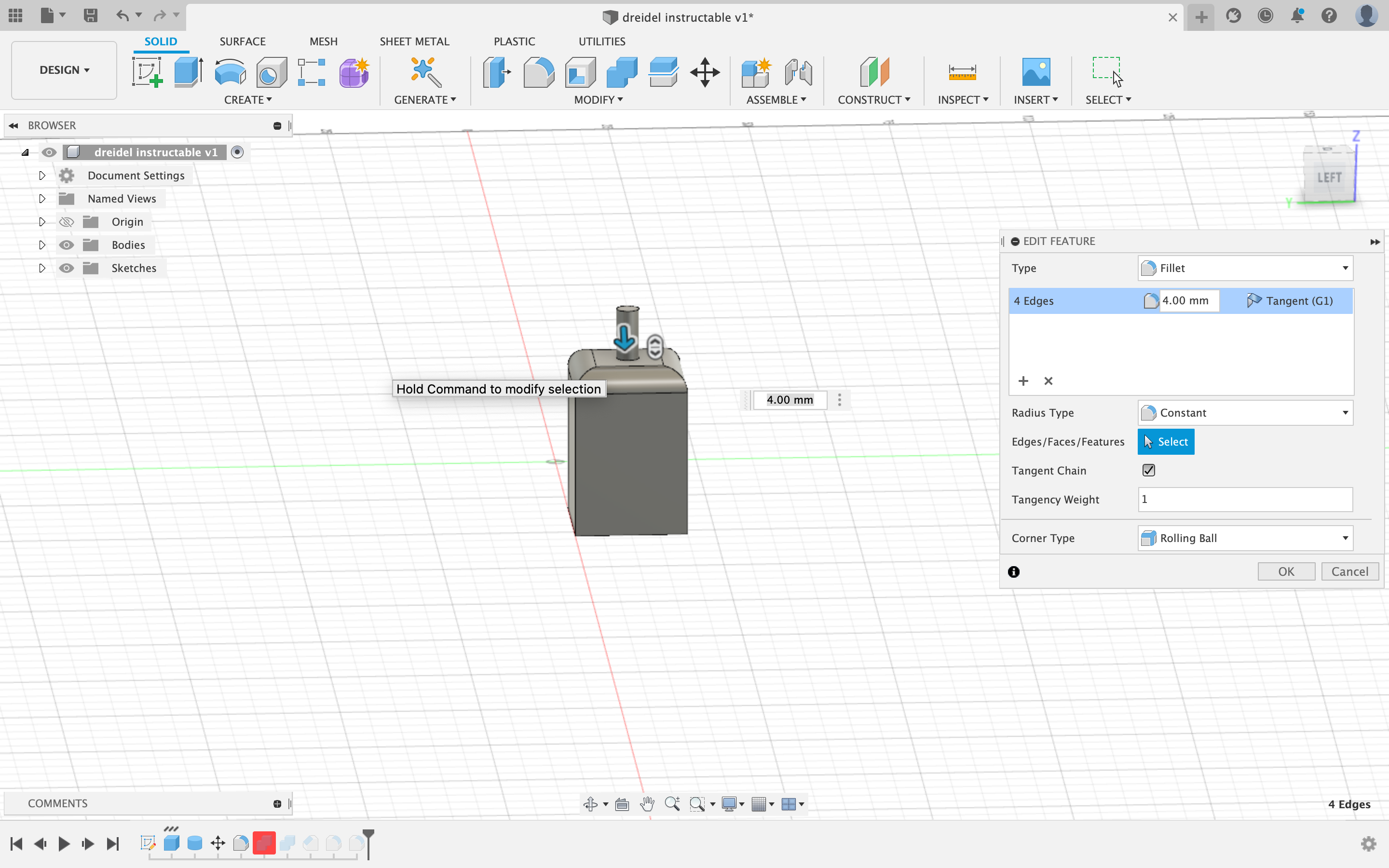Select the Create Sketch tool
Screen dimensions: 1389x868
pyautogui.click(x=147, y=72)
